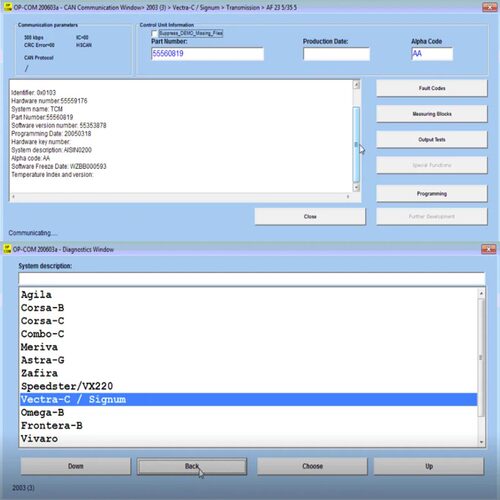500x500 pixels.
Task: Open Output Tests
Action: pyautogui.click(x=432, y=140)
